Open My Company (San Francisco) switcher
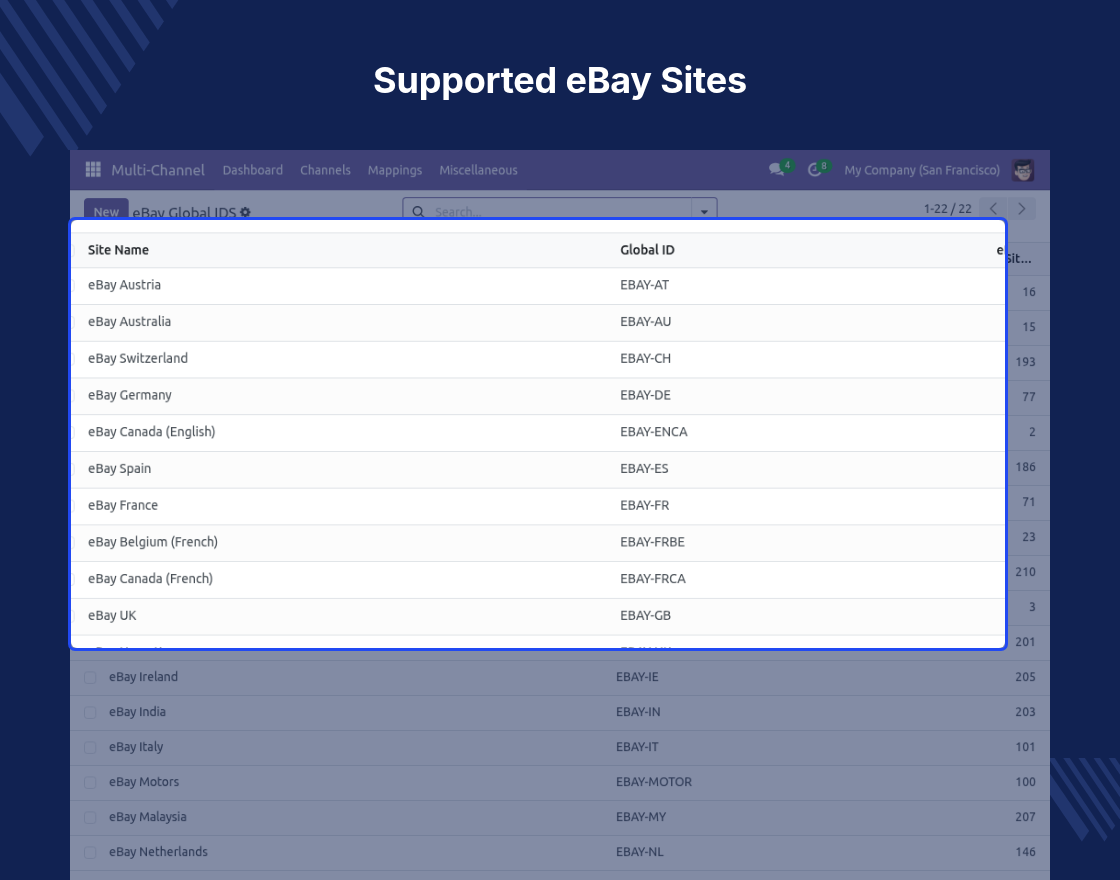 [x=921, y=170]
